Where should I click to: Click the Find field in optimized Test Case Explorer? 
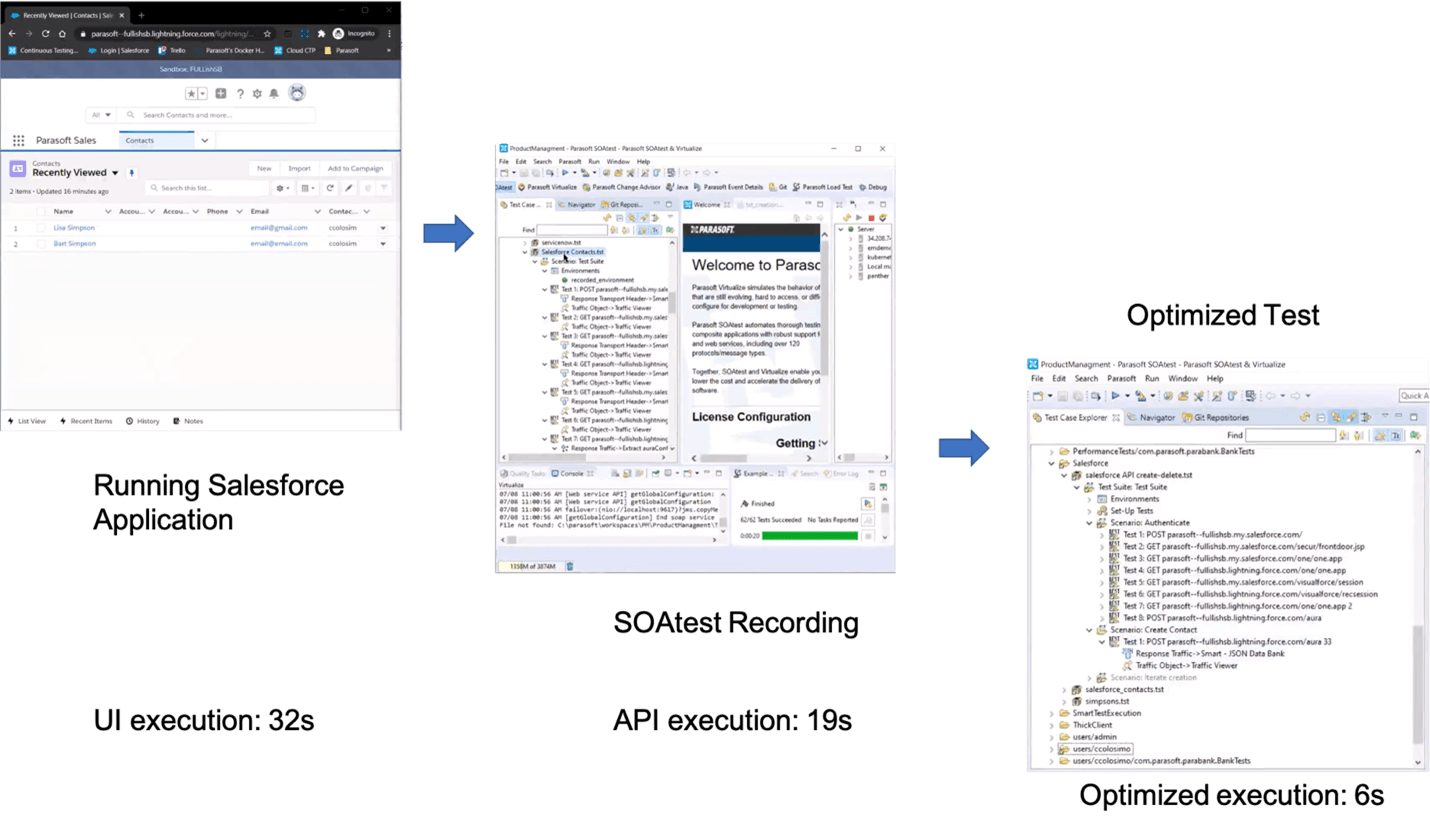tap(1290, 436)
